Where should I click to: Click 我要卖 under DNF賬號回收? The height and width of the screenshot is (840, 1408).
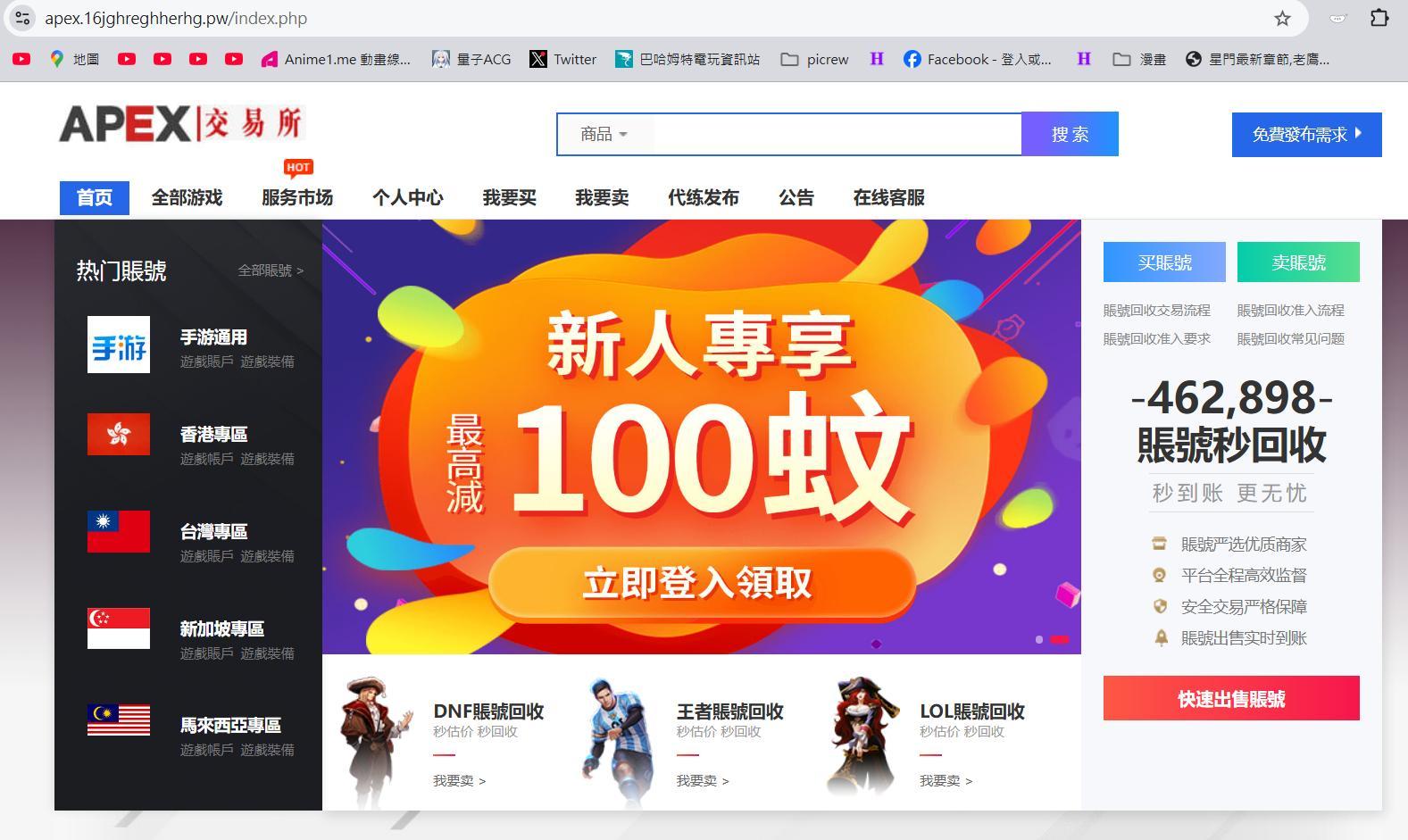[460, 781]
